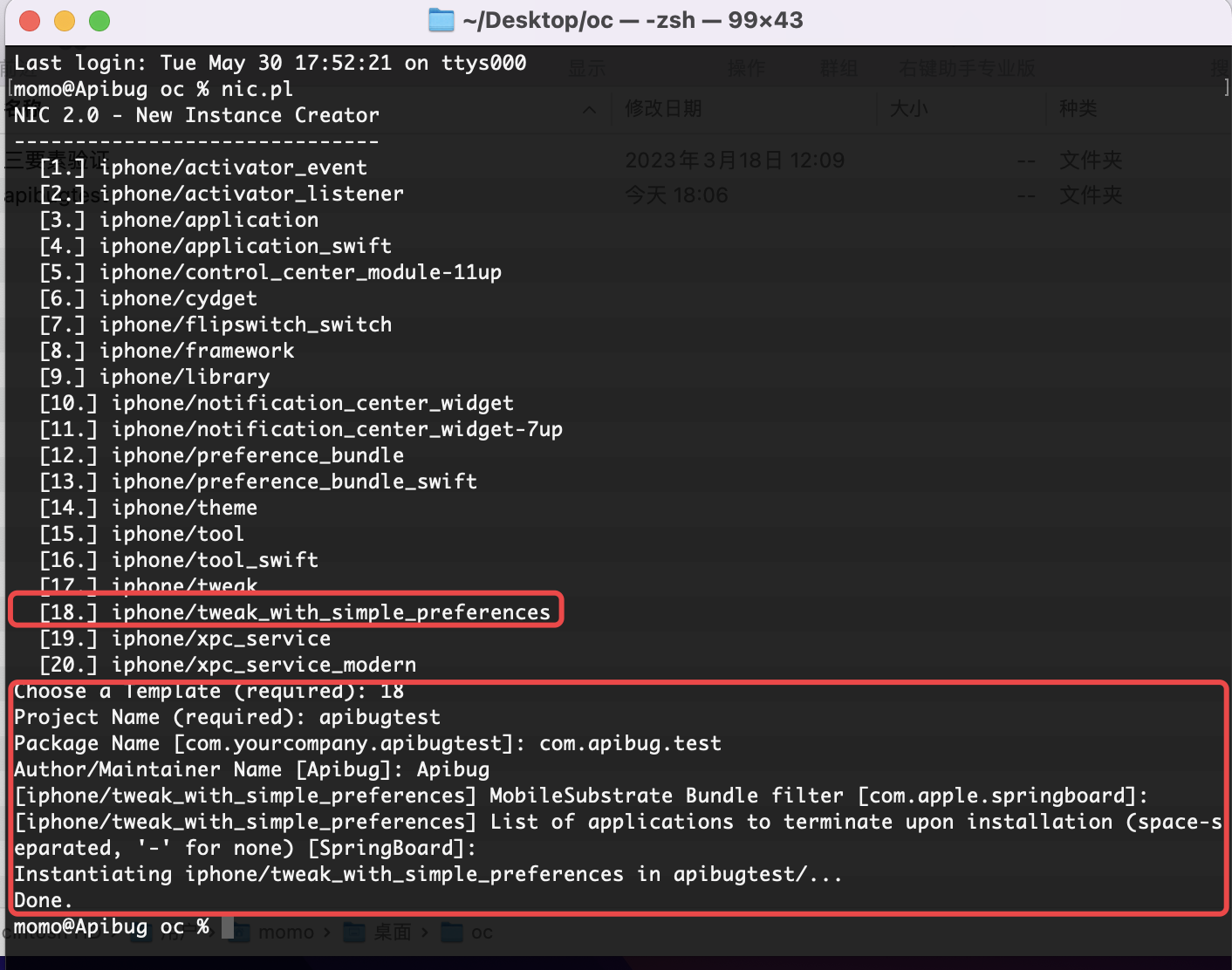The width and height of the screenshot is (1232, 970).
Task: Sort by the 大小 column header
Action: point(908,109)
